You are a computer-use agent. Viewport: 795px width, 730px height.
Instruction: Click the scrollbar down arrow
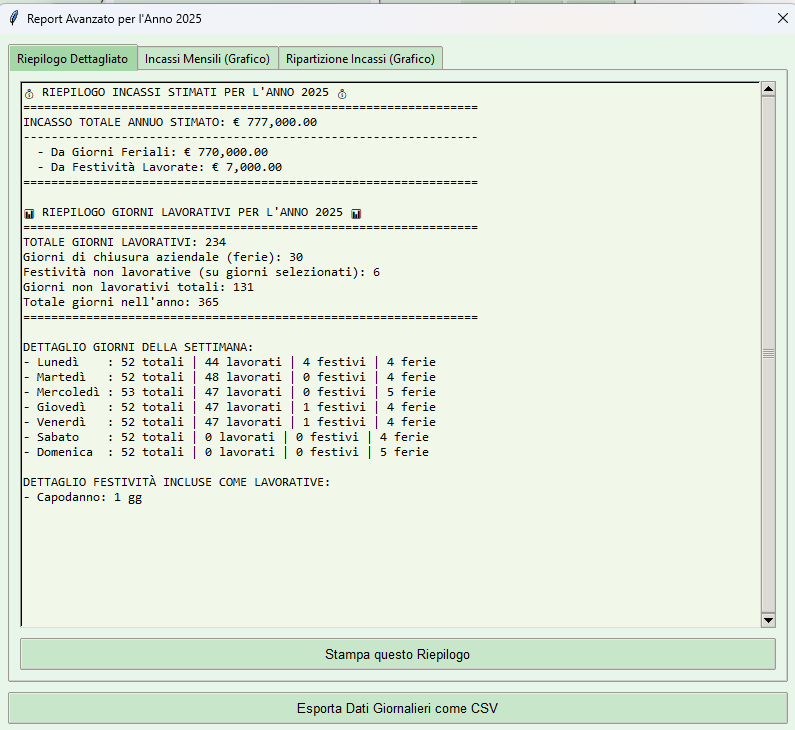[768, 620]
